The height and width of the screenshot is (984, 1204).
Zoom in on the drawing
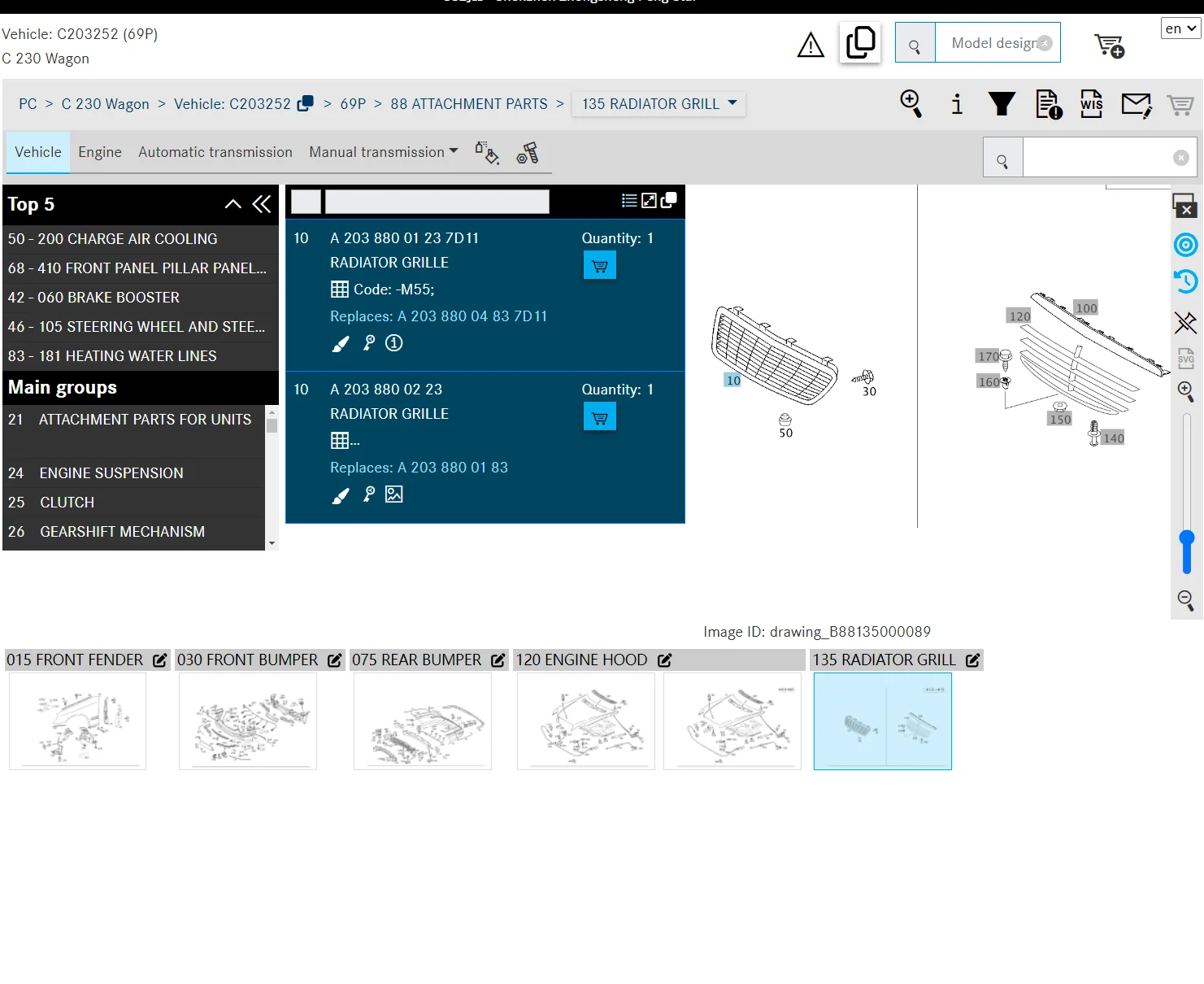pyautogui.click(x=1186, y=392)
